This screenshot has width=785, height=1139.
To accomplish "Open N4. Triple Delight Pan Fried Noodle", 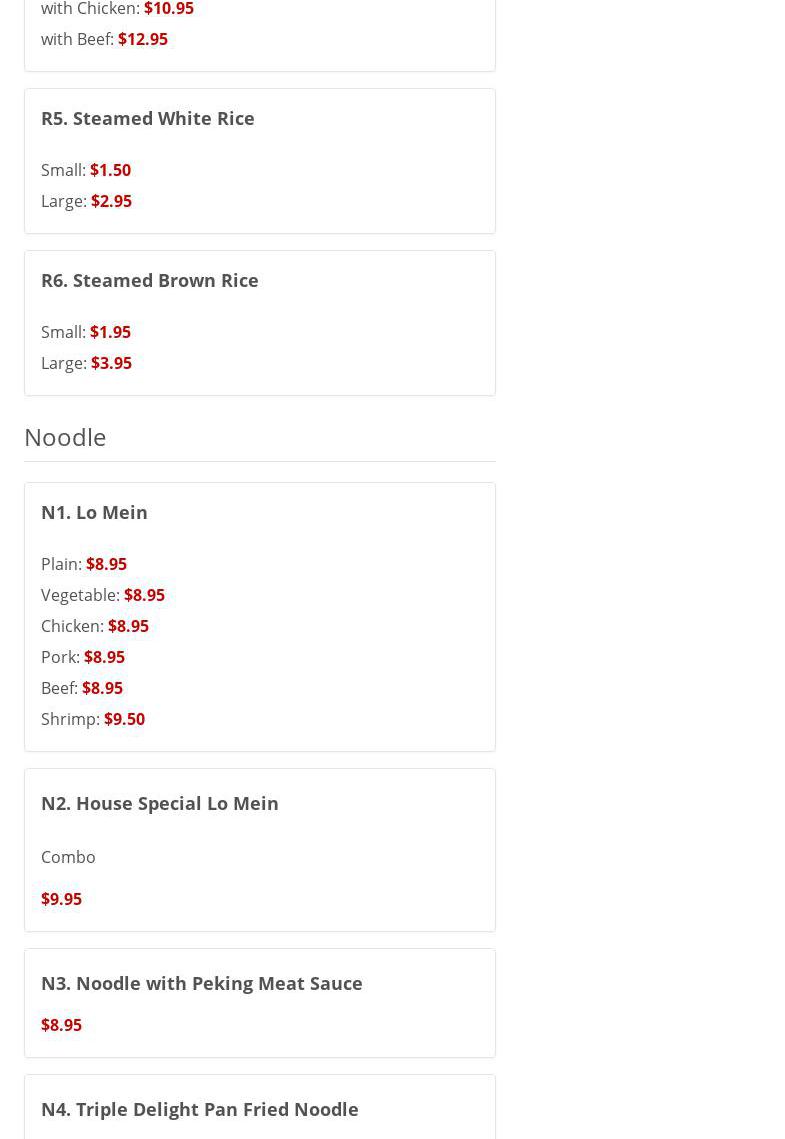I will click(200, 1109).
